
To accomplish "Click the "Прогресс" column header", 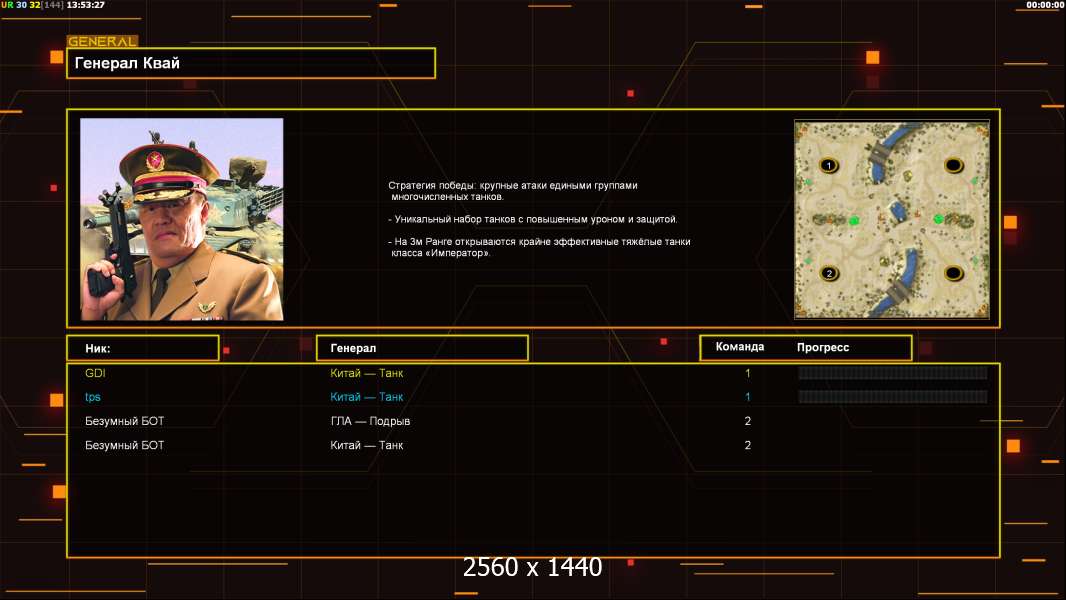I will click(823, 348).
